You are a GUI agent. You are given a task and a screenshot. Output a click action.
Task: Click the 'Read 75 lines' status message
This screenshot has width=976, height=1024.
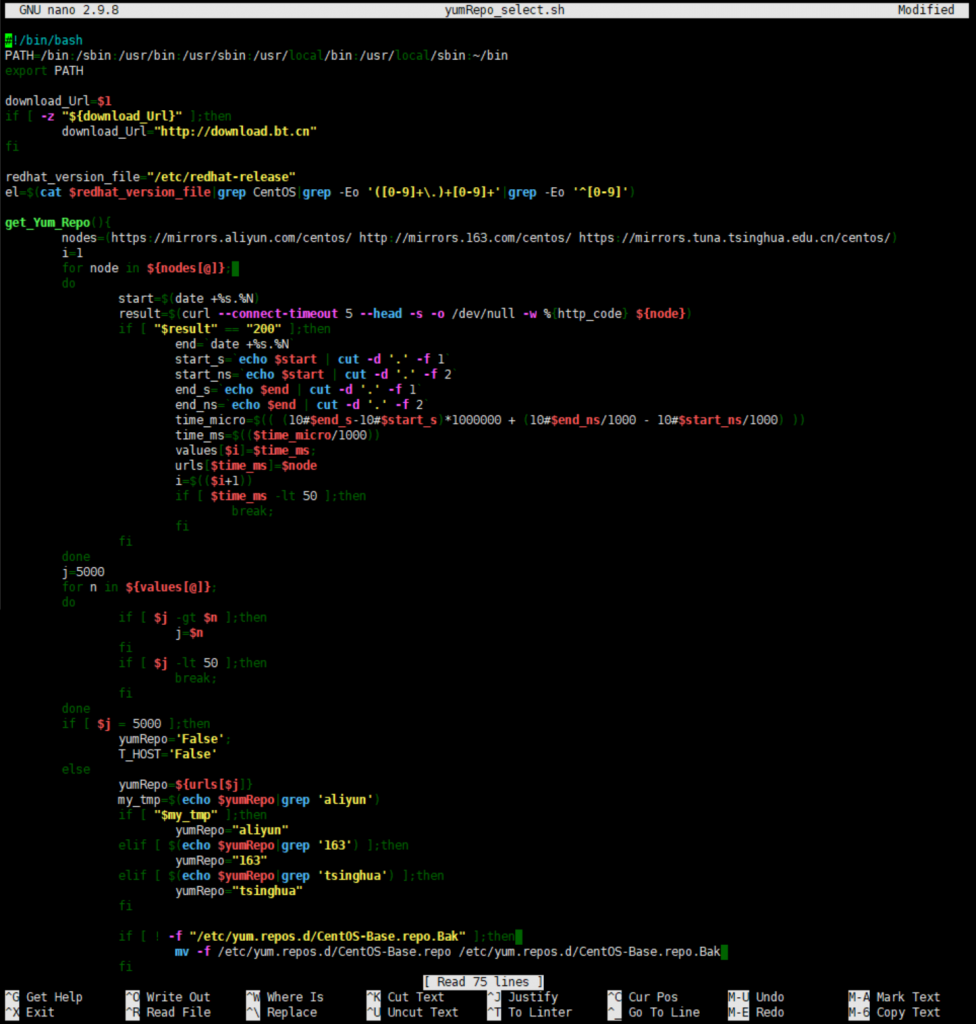484,982
